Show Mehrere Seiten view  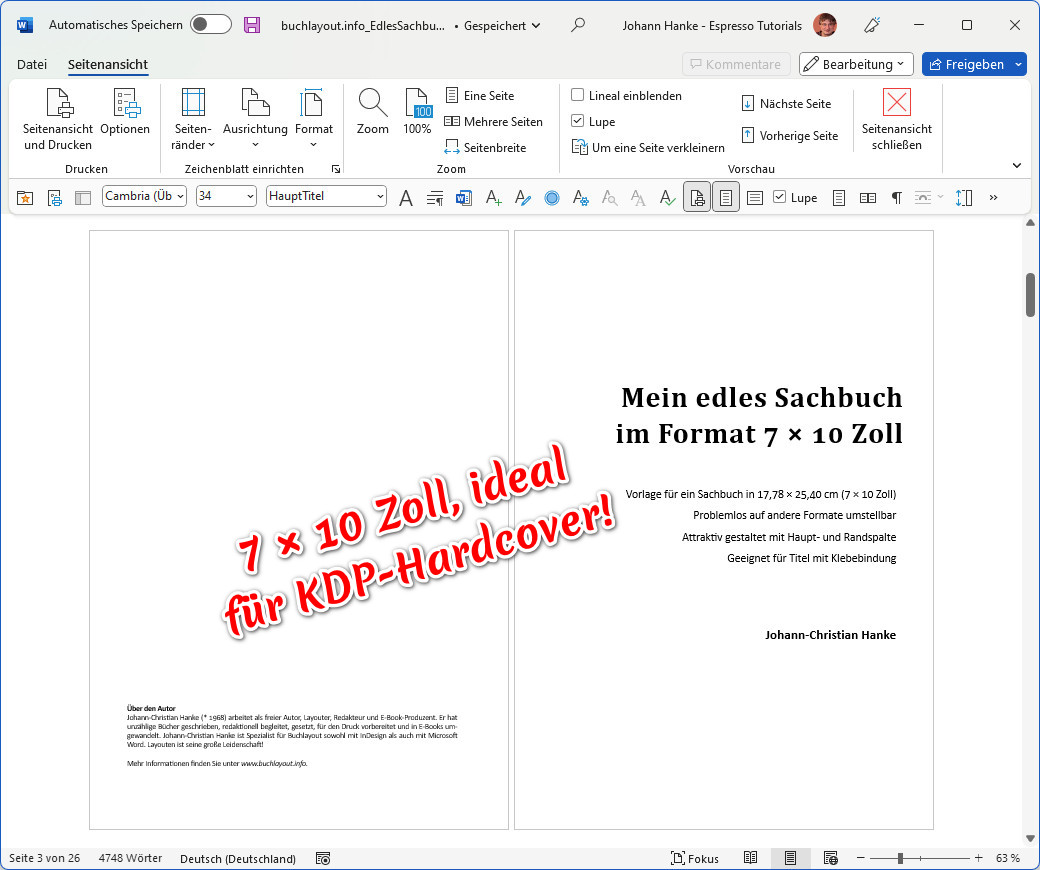pyautogui.click(x=493, y=121)
